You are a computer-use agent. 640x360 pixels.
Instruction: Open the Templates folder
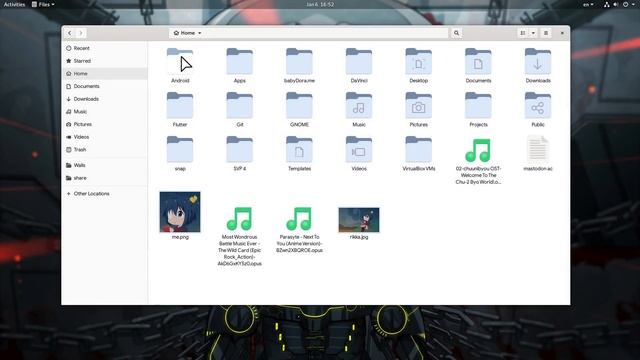(299, 150)
